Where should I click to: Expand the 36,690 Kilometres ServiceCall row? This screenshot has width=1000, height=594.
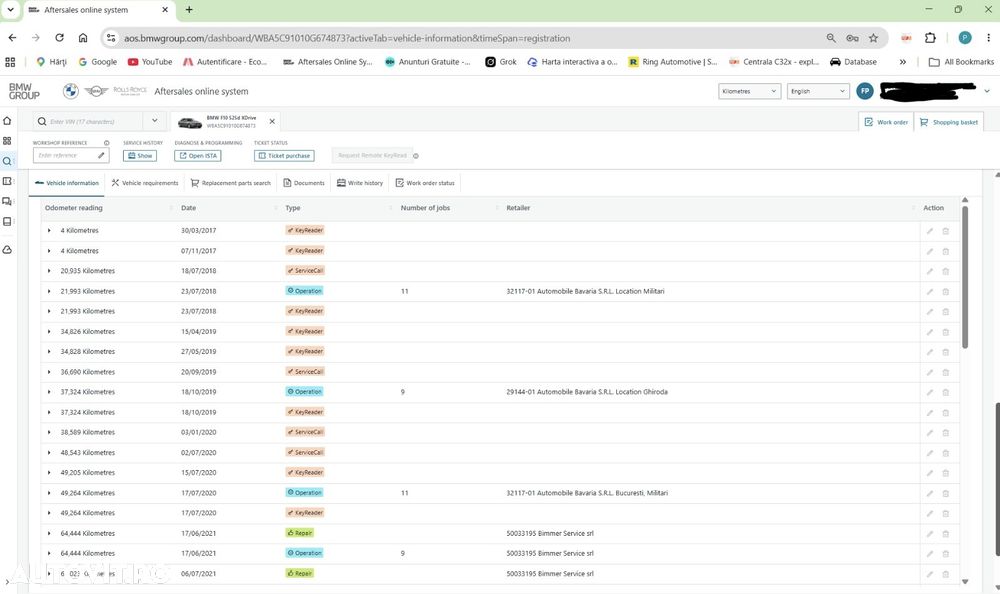[49, 372]
